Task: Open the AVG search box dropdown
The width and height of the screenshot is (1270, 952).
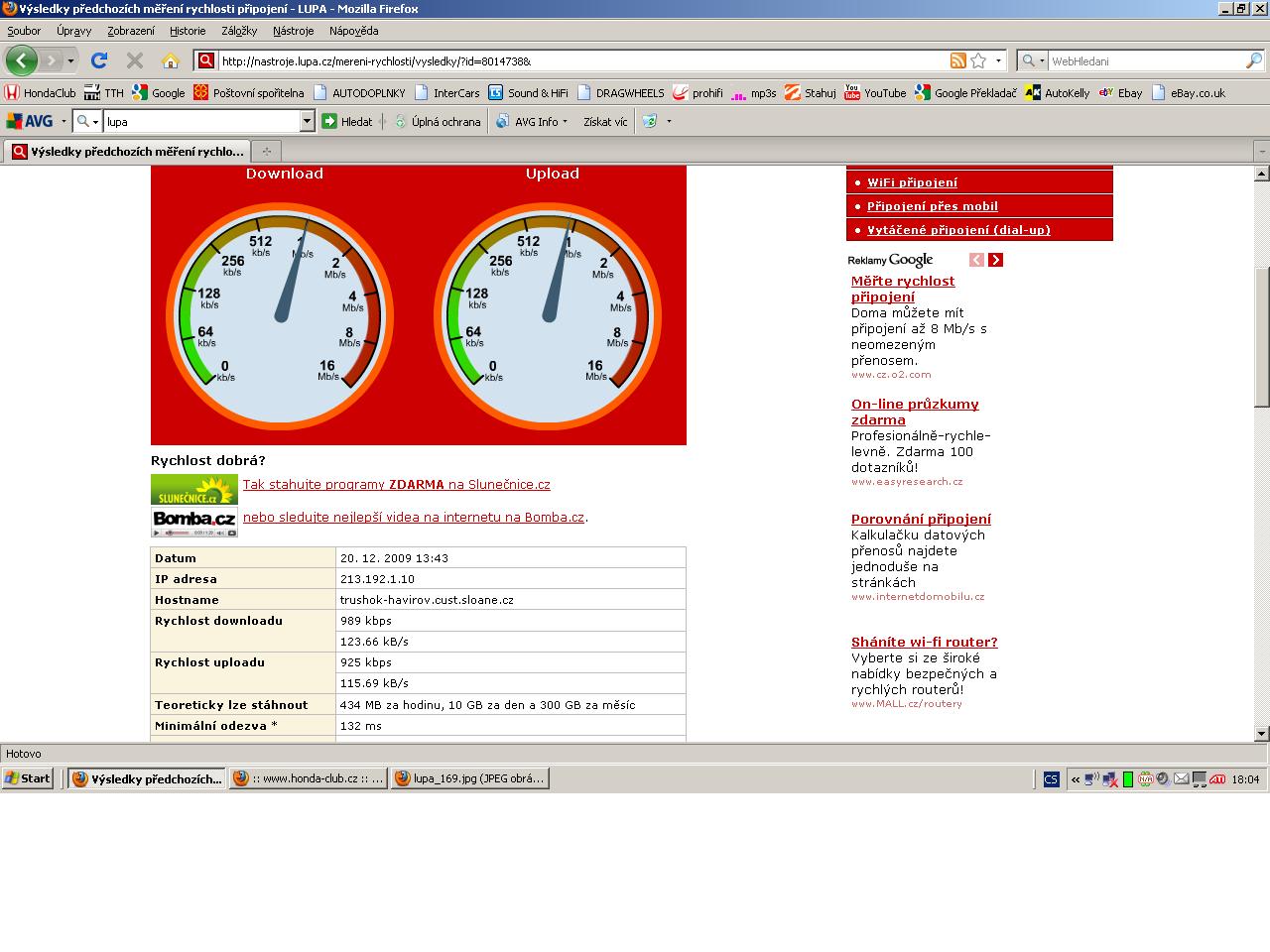Action: (x=307, y=121)
